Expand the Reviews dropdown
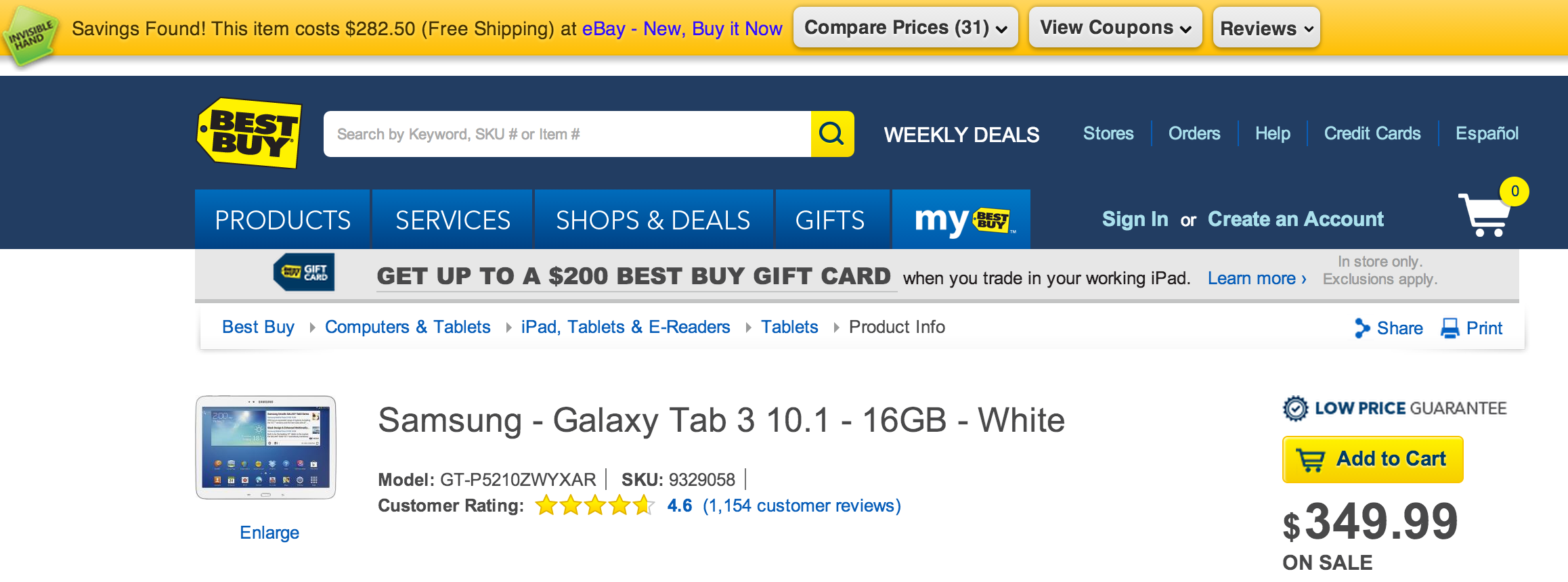The width and height of the screenshot is (1568, 582). (1266, 28)
